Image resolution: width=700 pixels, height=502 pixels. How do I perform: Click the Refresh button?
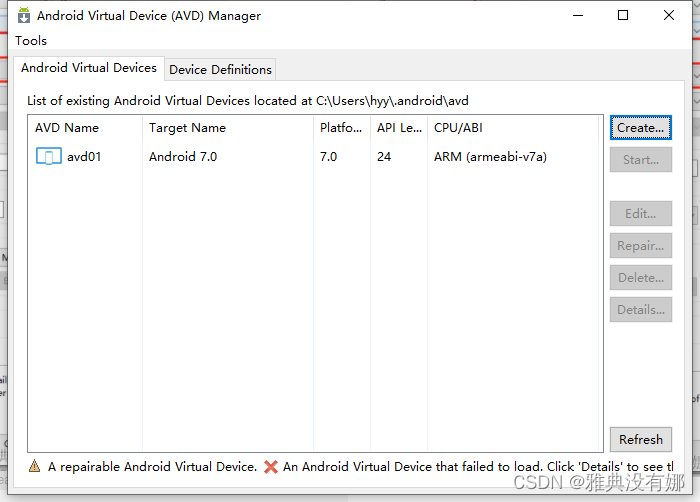click(641, 439)
